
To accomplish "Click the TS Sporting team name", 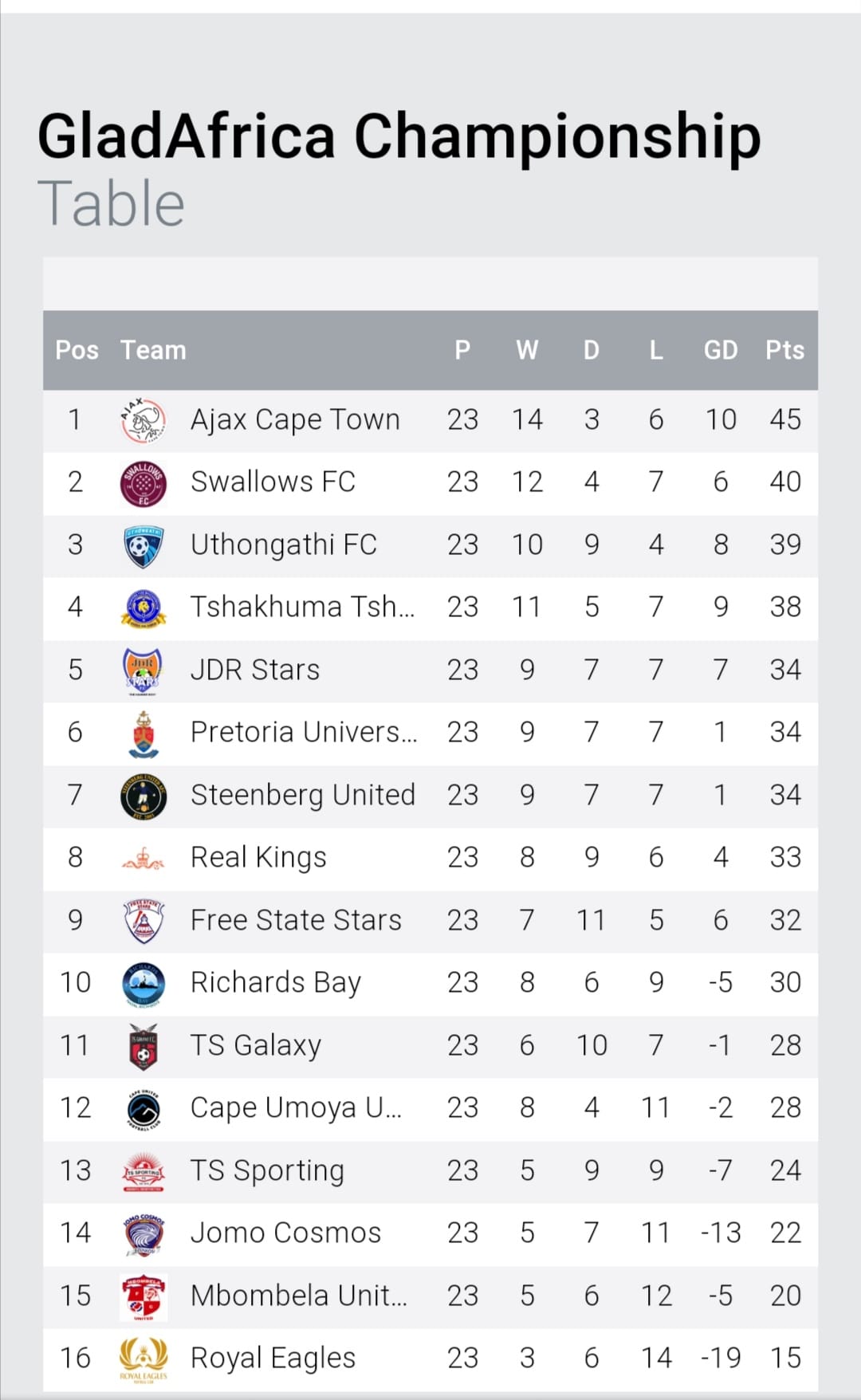I will [267, 1171].
